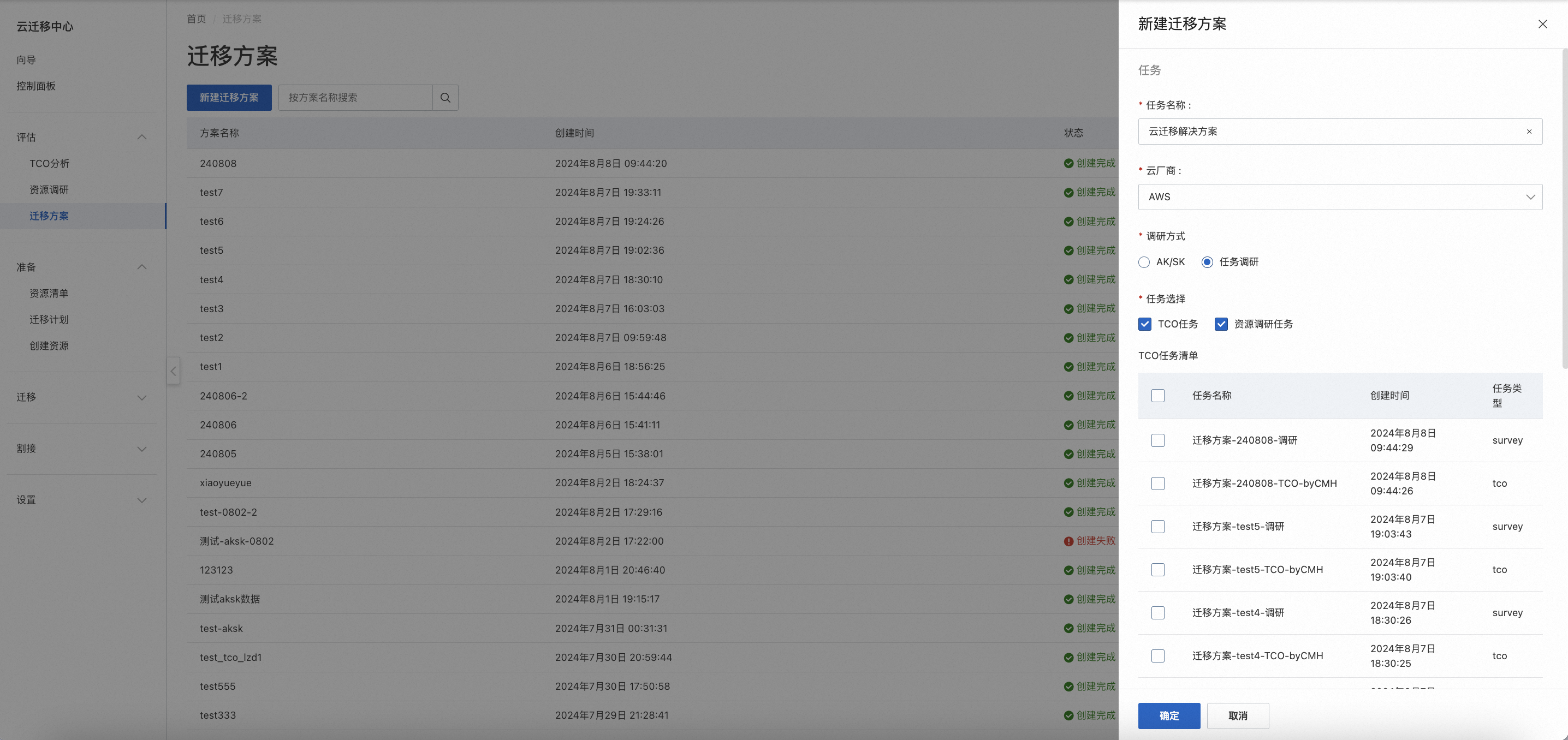Click the 云迁移中心 title
Image resolution: width=1568 pixels, height=740 pixels.
[44, 26]
